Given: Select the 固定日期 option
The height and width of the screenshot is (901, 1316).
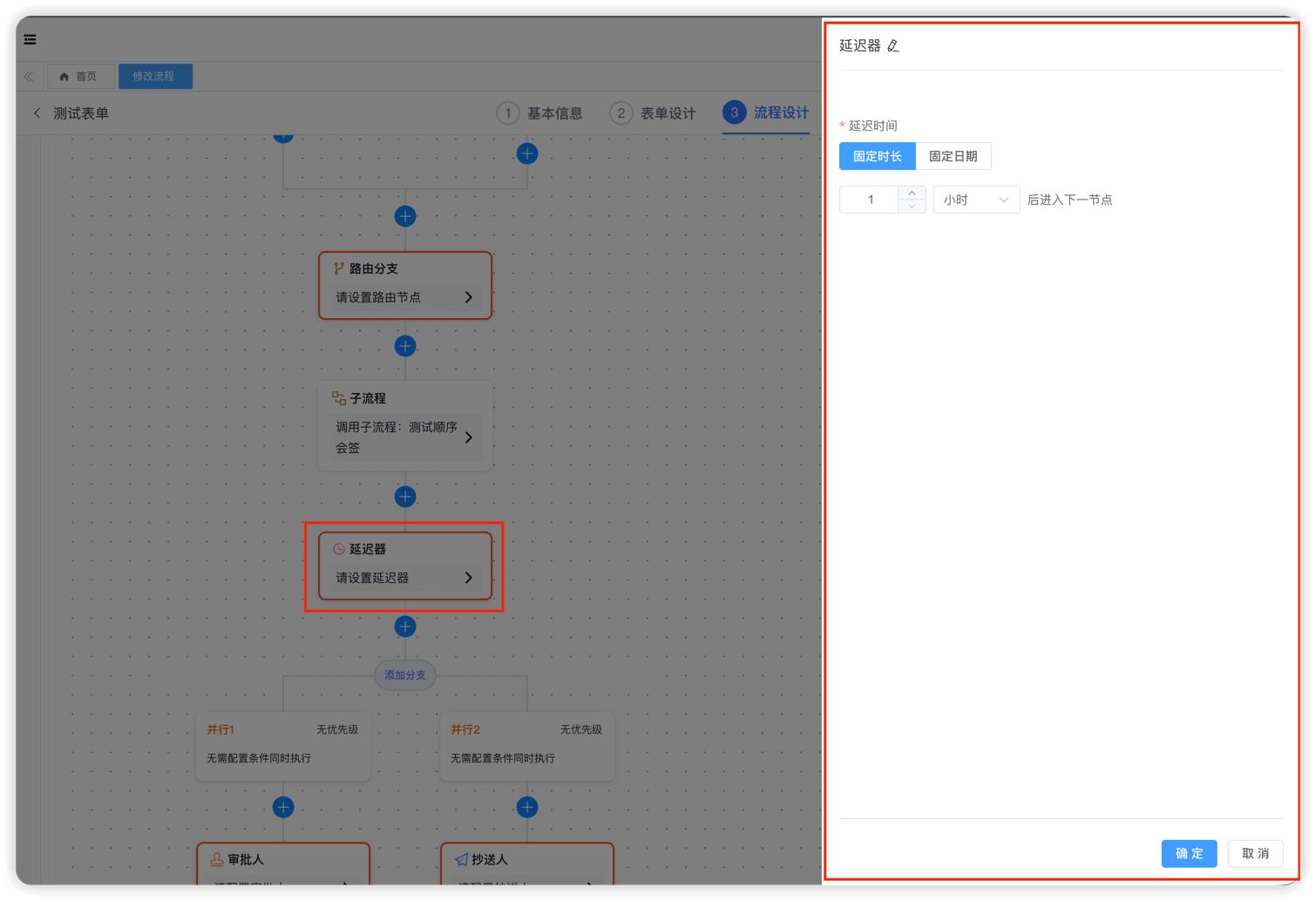Looking at the screenshot, I should [x=953, y=156].
